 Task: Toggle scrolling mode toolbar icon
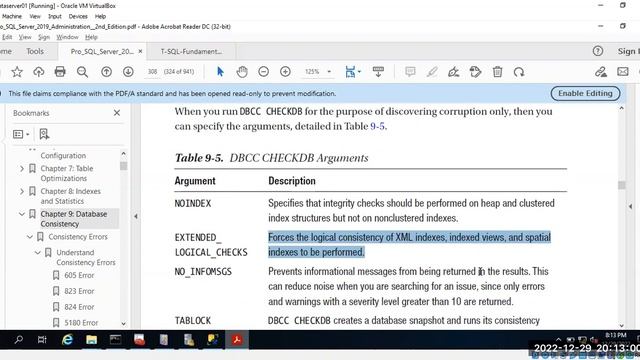tap(378, 72)
